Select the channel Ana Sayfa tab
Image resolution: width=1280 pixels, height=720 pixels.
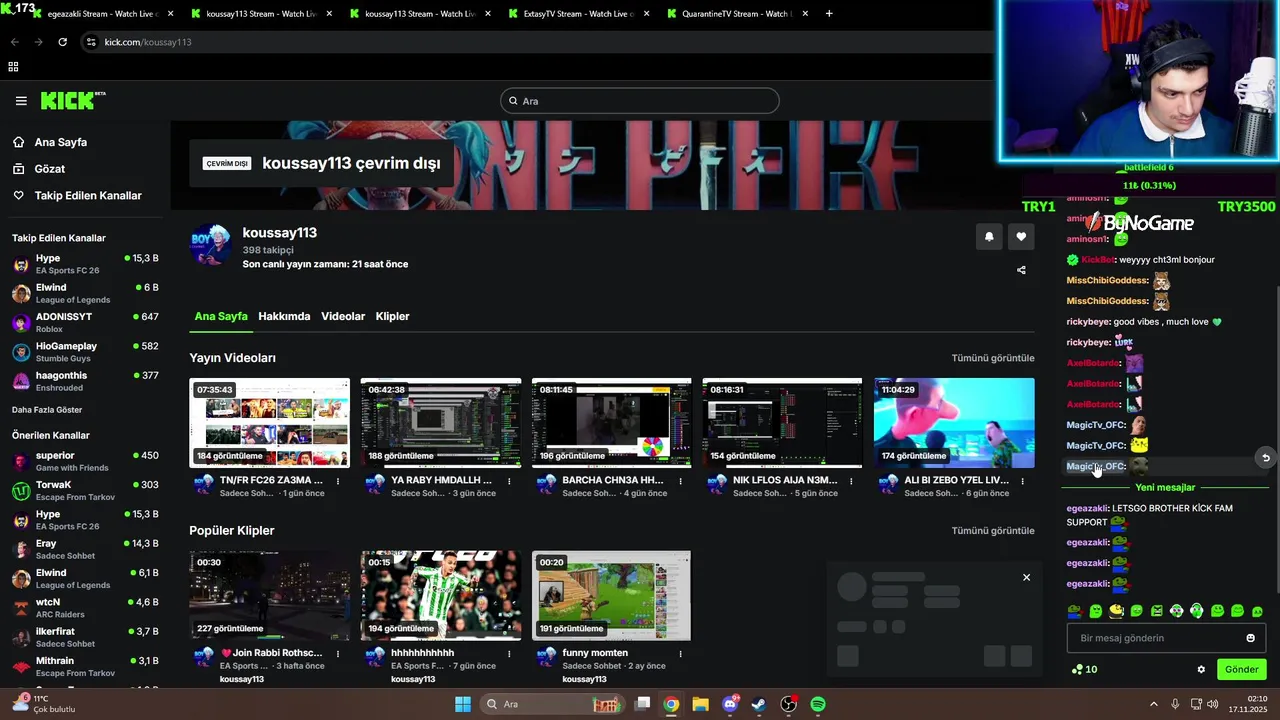click(x=221, y=316)
